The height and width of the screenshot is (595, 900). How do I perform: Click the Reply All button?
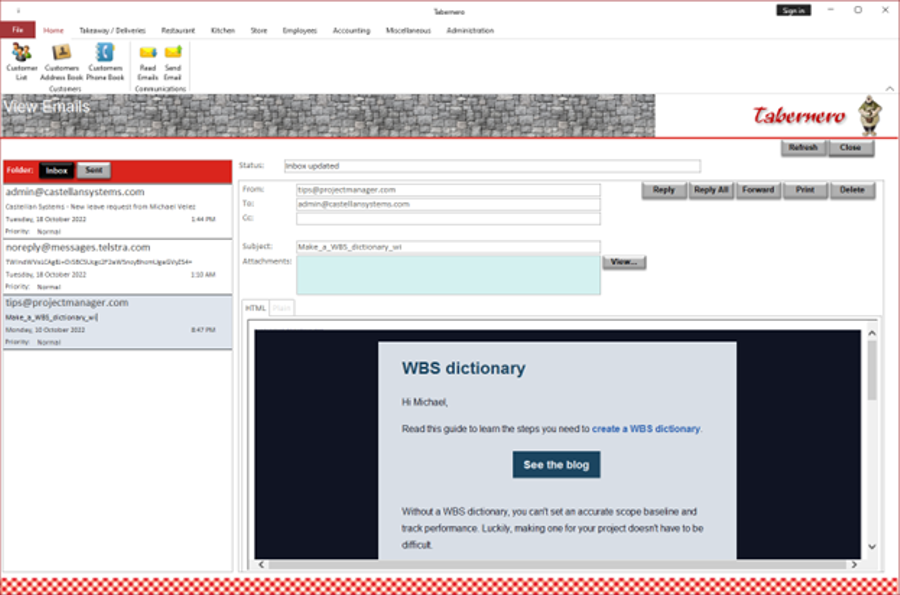tap(711, 190)
